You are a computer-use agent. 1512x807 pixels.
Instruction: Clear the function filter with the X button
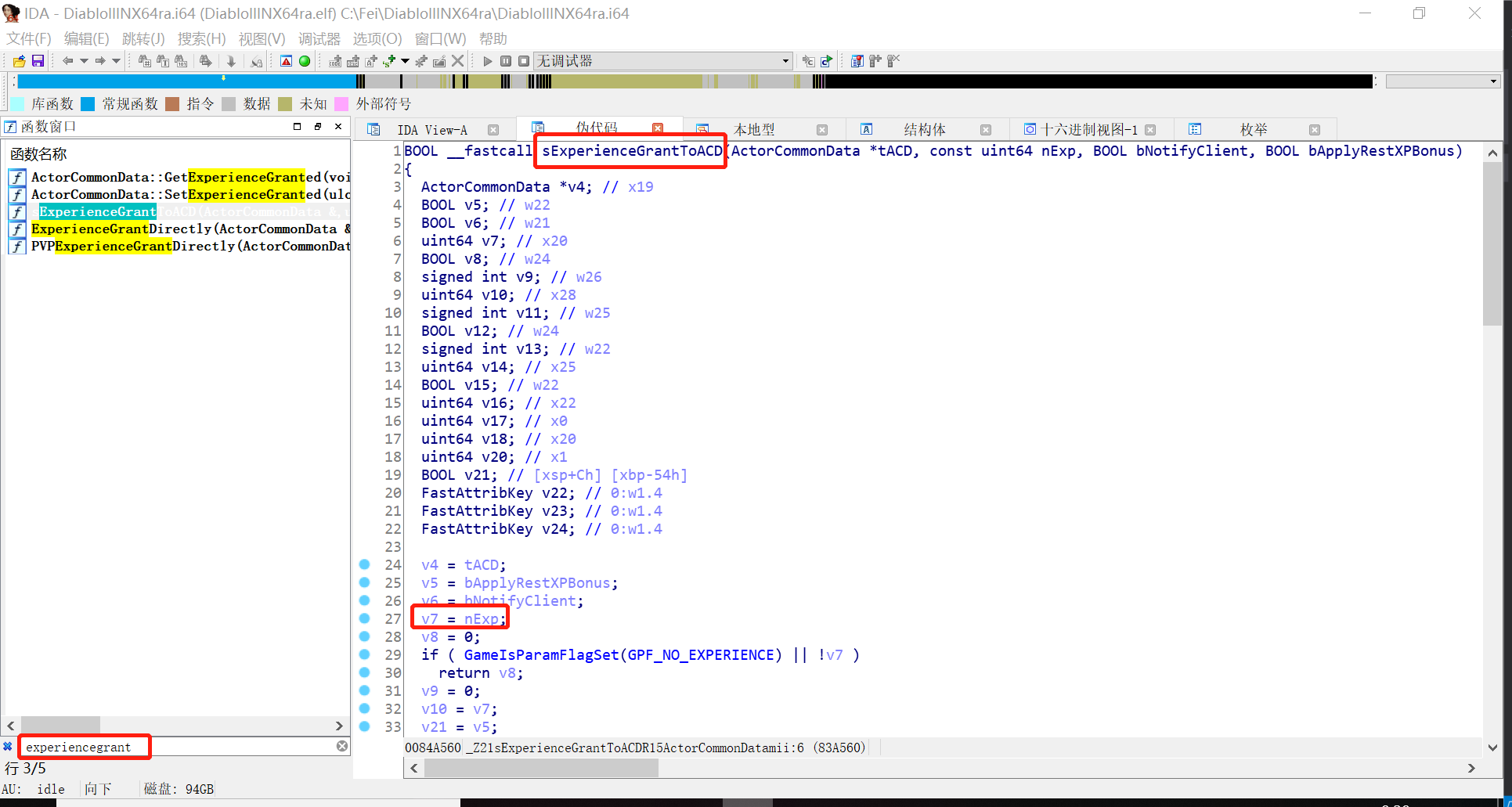click(x=342, y=746)
